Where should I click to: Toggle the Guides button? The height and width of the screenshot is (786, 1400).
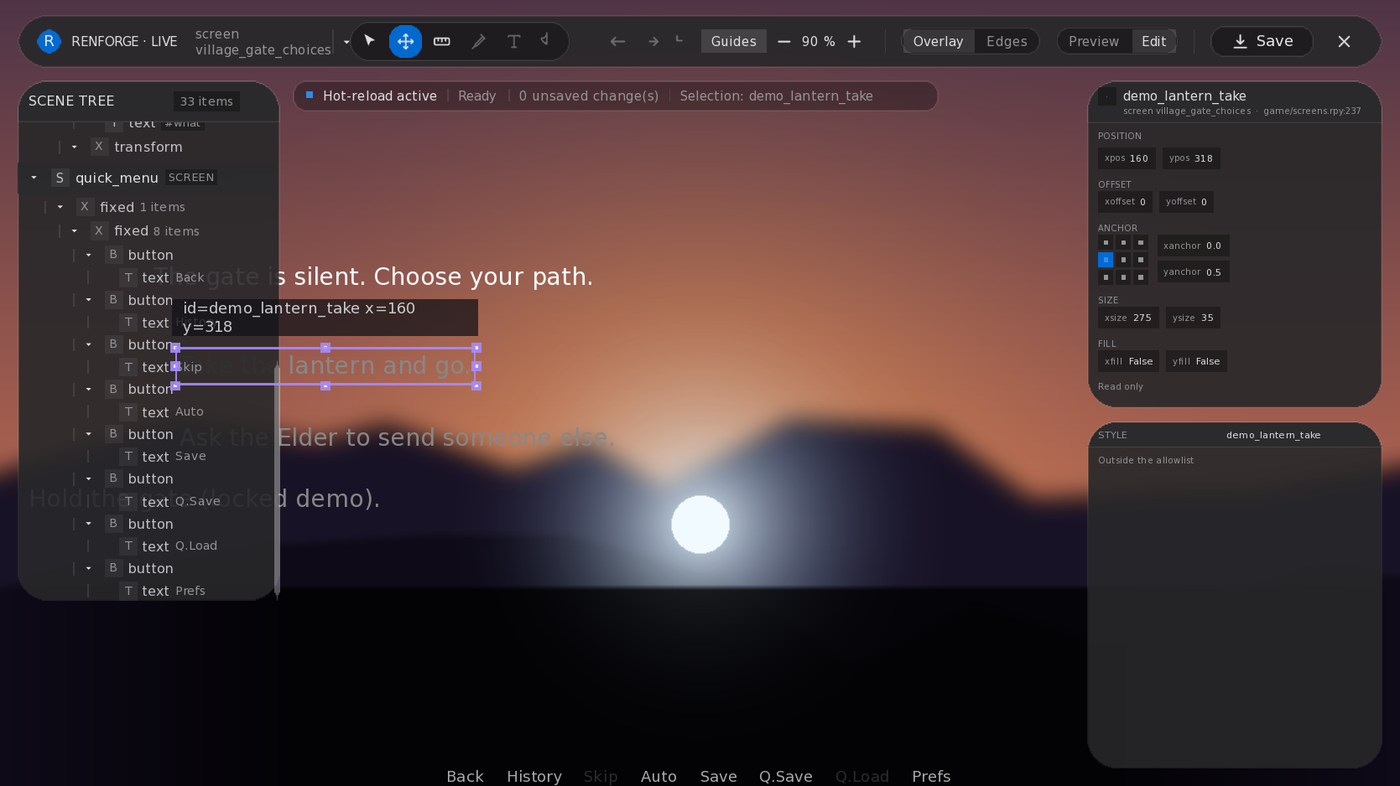(733, 41)
